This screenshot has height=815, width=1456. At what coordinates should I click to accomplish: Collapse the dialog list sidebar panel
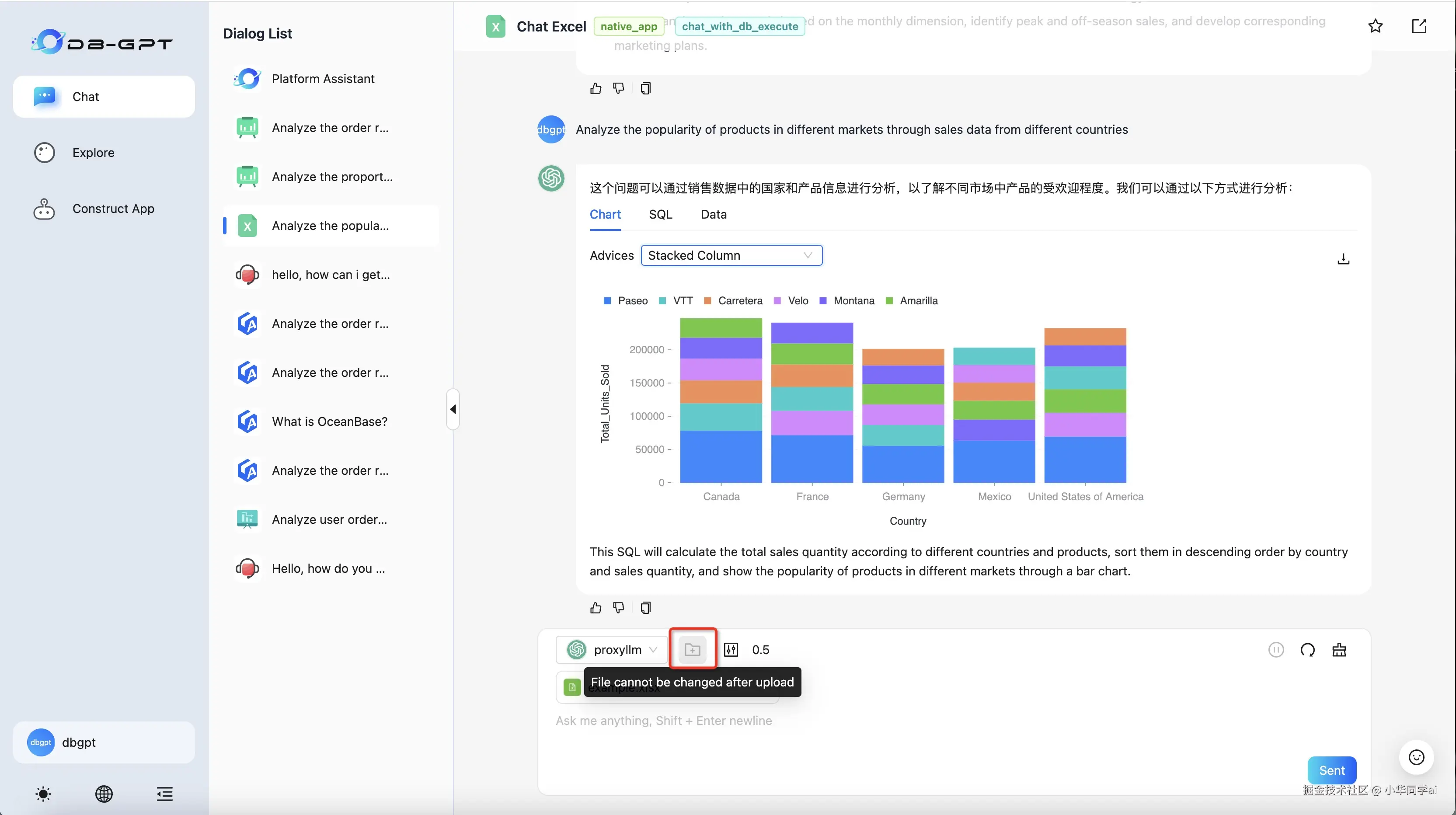[452, 409]
